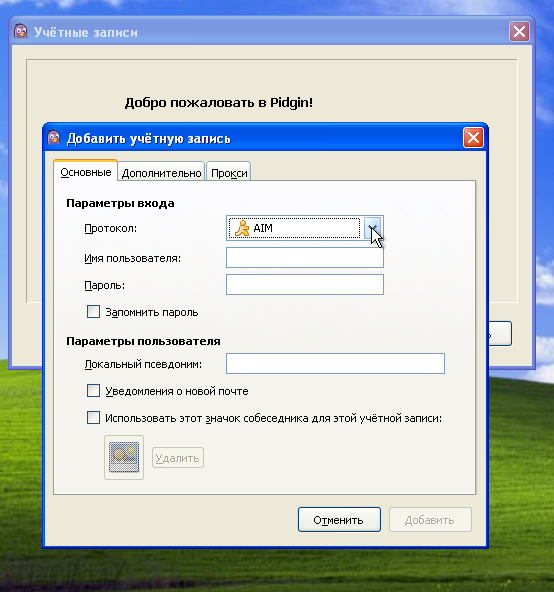Click Pidgin icon in Учётные записи title bar
The image size is (554, 592).
(21, 31)
